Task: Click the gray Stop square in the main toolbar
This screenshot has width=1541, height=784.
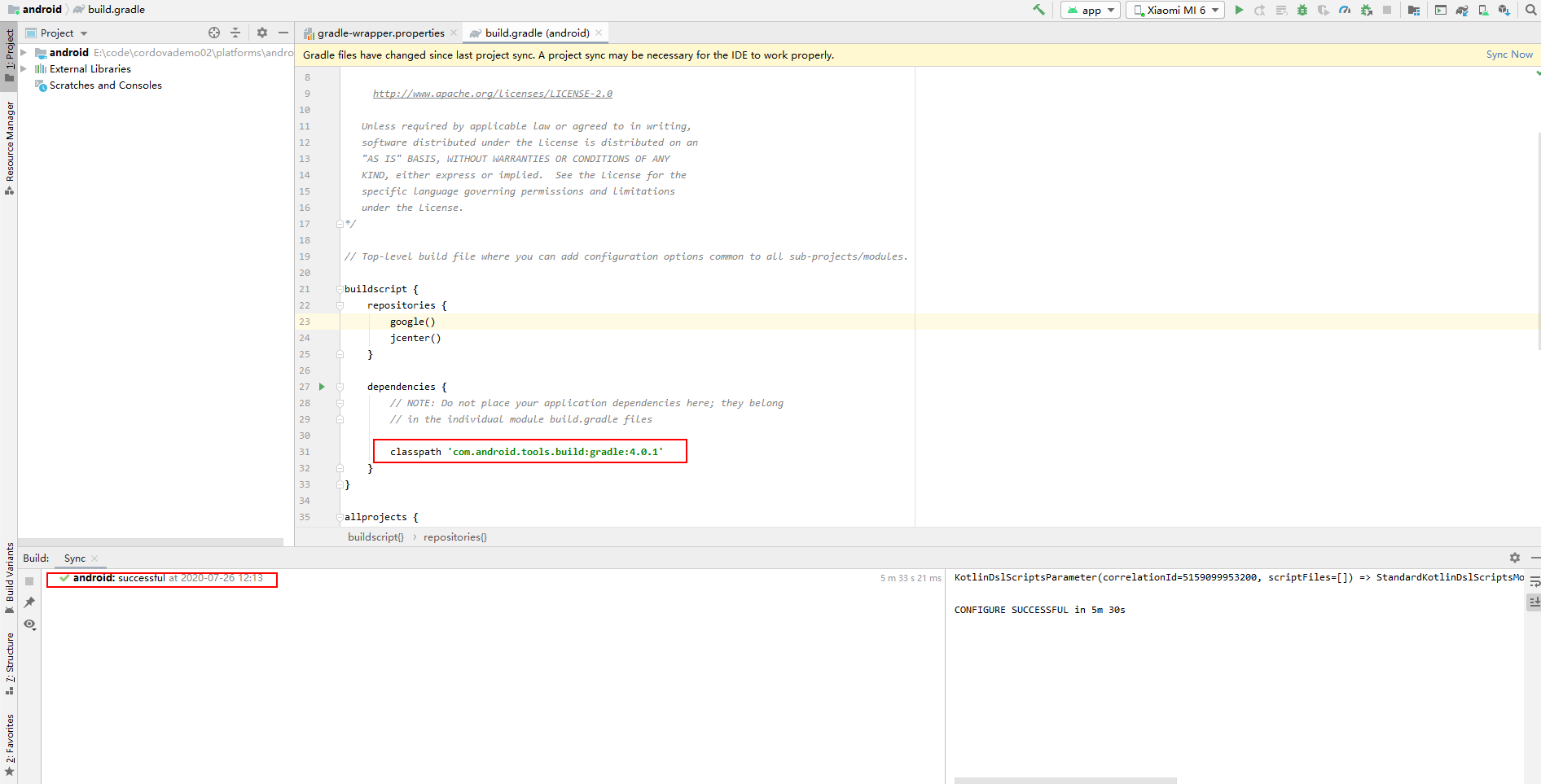Action: [1387, 10]
